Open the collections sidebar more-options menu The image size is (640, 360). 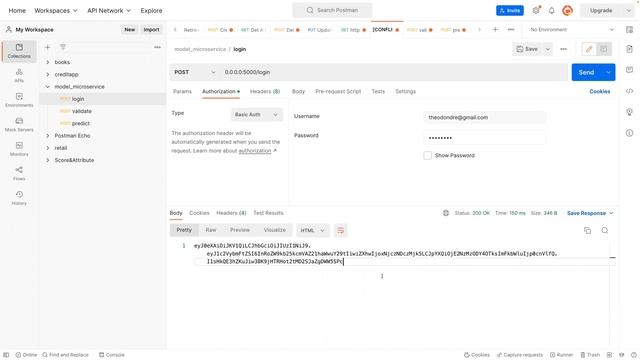(157, 47)
